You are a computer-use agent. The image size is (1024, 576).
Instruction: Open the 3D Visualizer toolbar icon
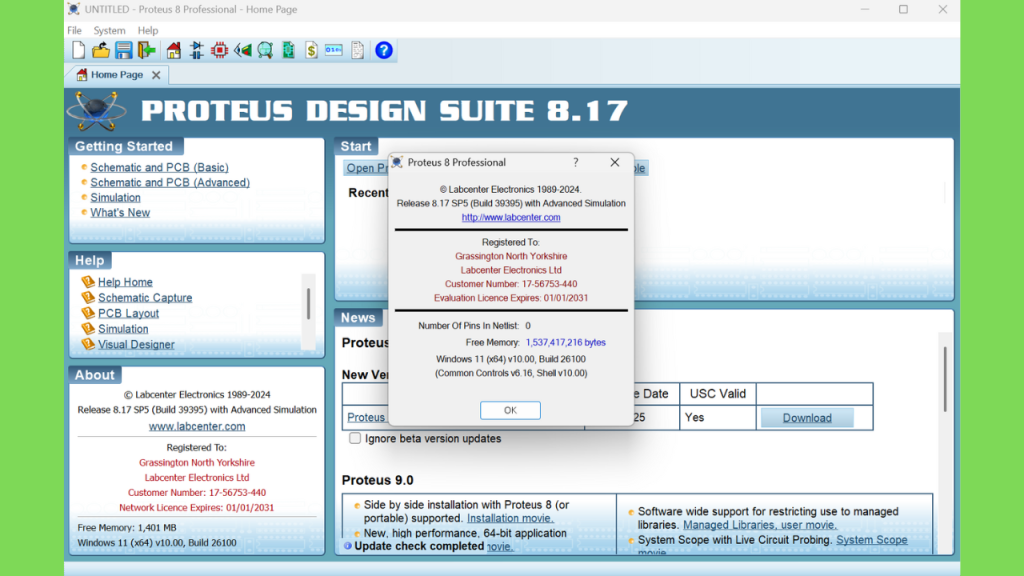pyautogui.click(x=243, y=50)
